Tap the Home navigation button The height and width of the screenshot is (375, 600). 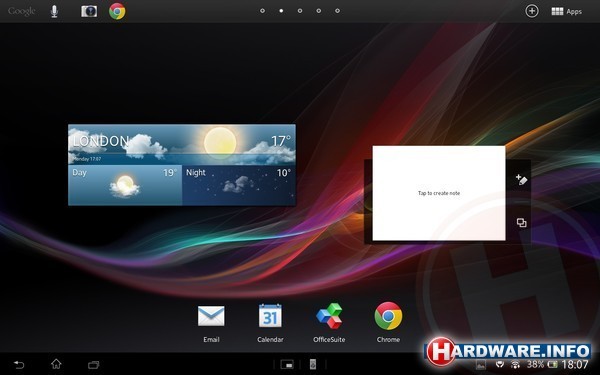coord(56,364)
